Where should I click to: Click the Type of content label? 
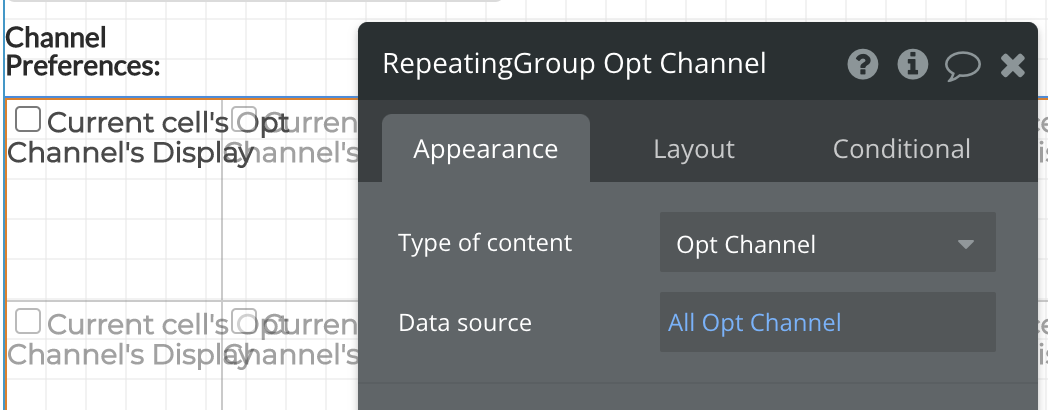pos(485,242)
